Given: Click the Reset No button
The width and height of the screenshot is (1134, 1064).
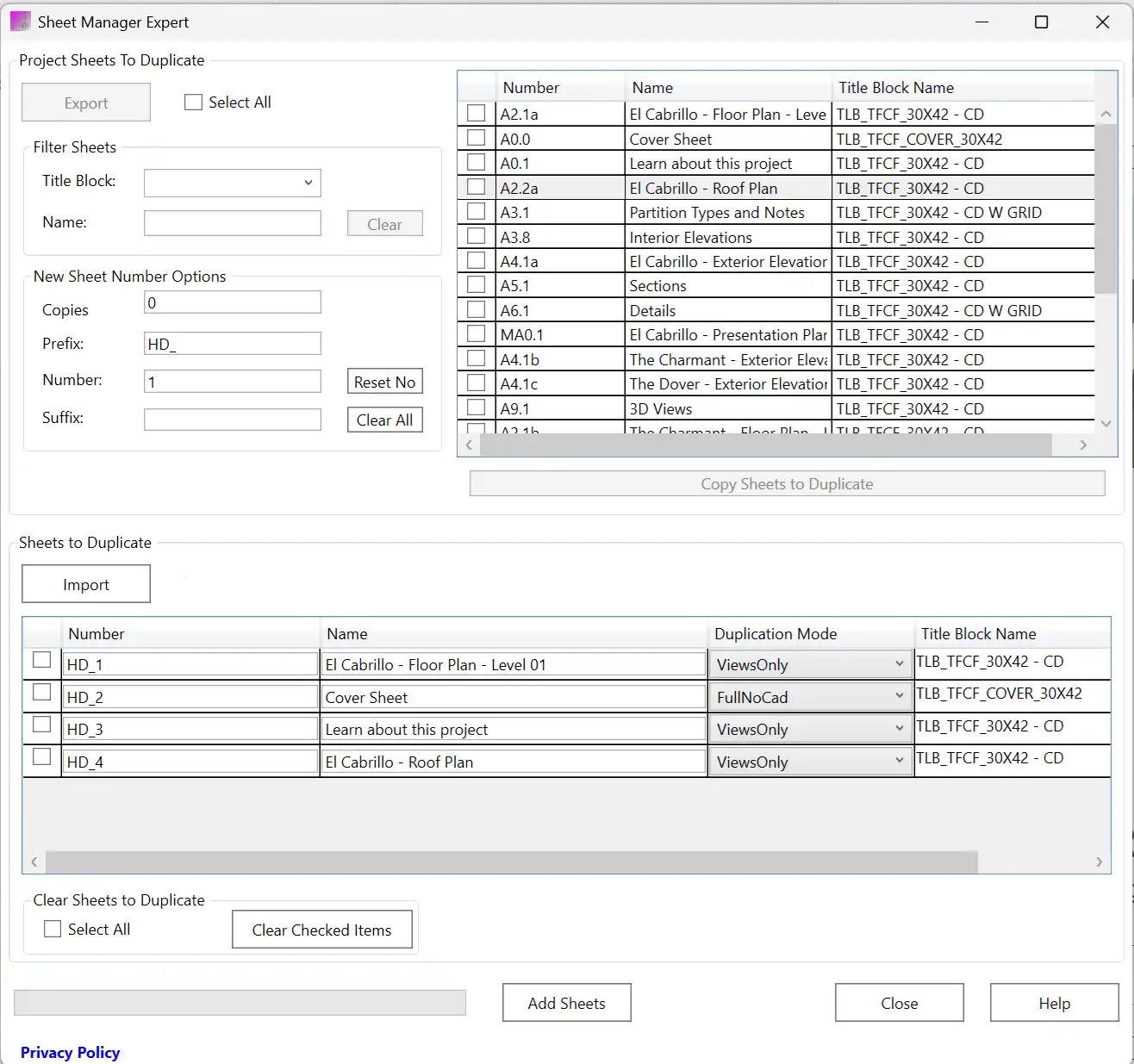Looking at the screenshot, I should click(384, 382).
